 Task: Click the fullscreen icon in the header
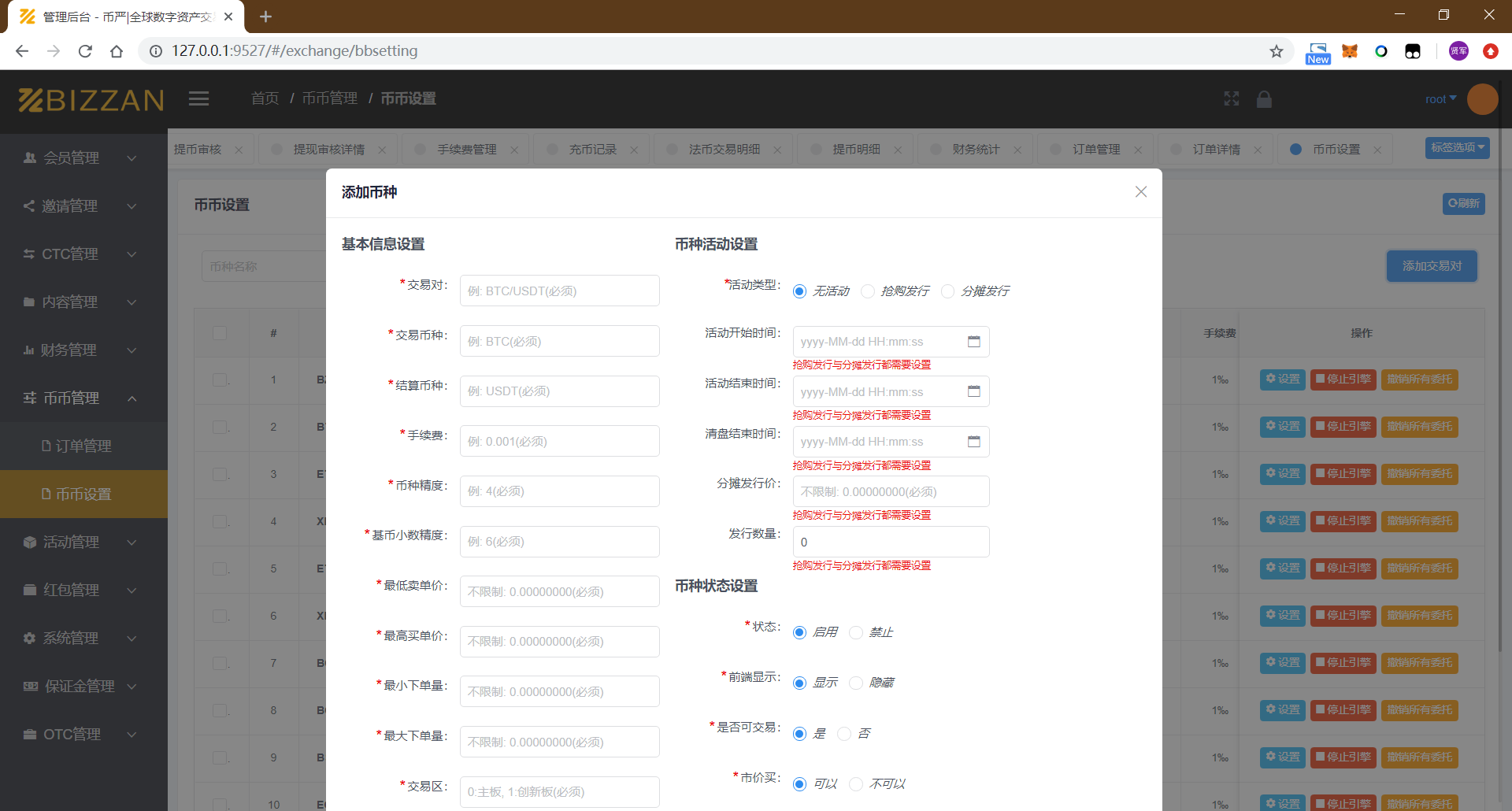point(1231,98)
